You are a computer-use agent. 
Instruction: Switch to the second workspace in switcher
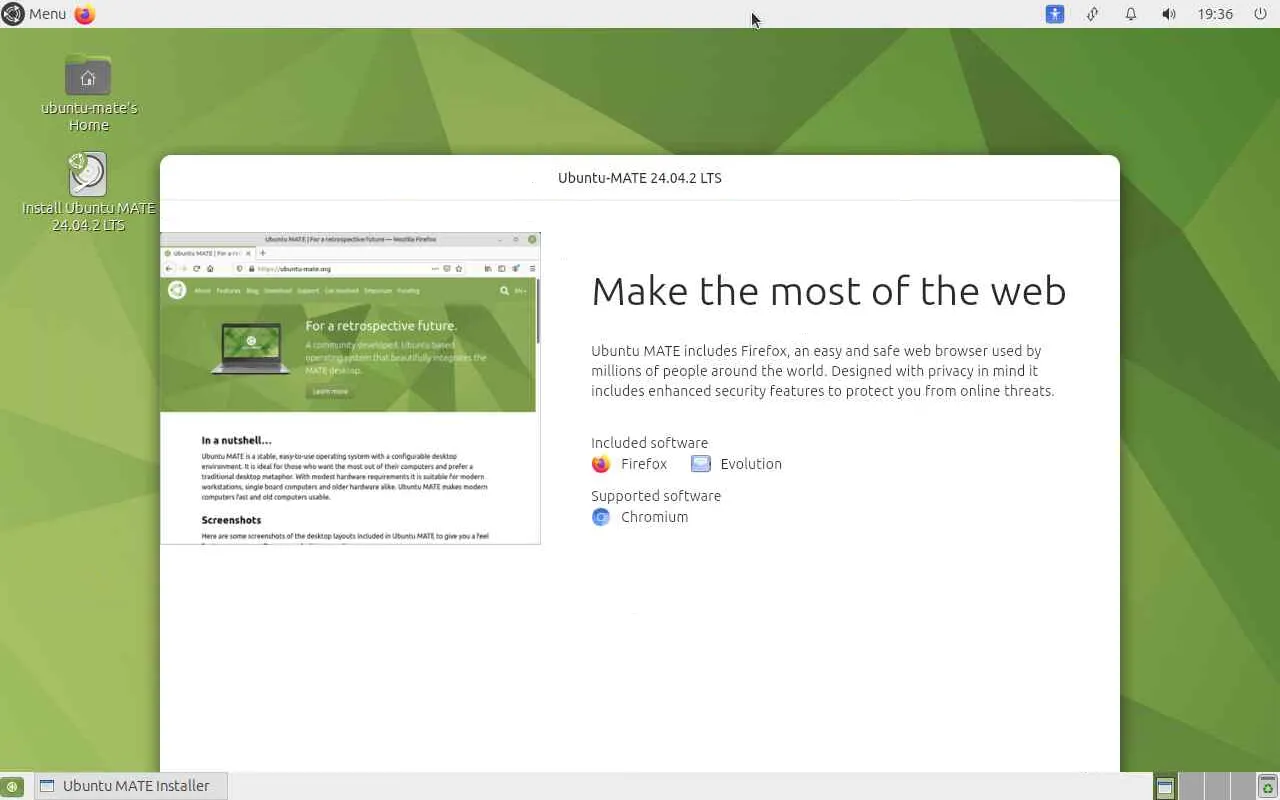pos(1191,786)
